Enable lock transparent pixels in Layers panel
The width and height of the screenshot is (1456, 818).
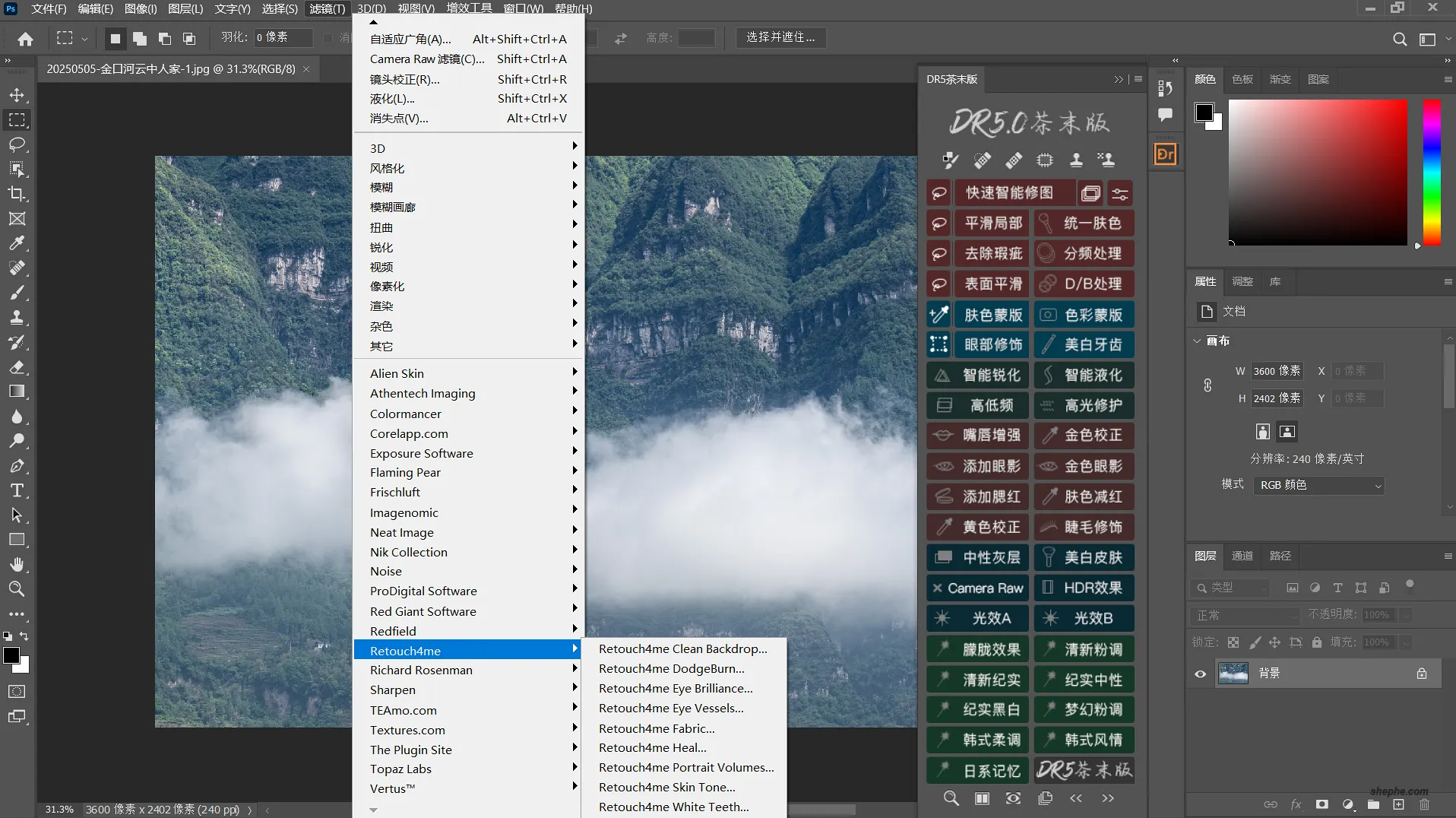[1233, 642]
